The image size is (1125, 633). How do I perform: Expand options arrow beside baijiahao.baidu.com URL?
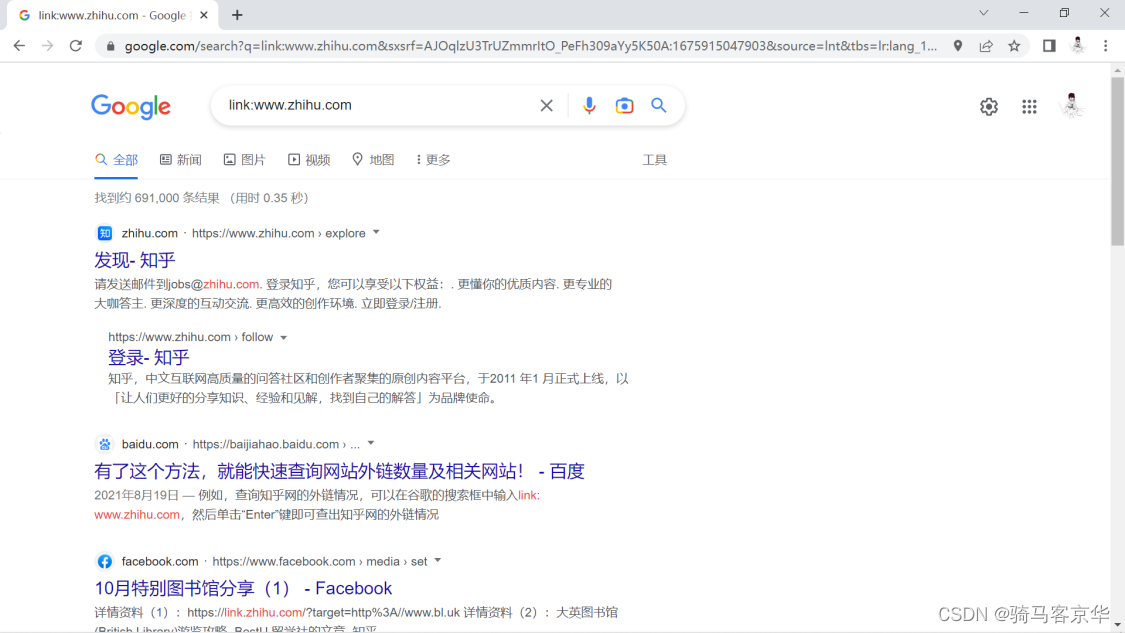pyautogui.click(x=371, y=444)
